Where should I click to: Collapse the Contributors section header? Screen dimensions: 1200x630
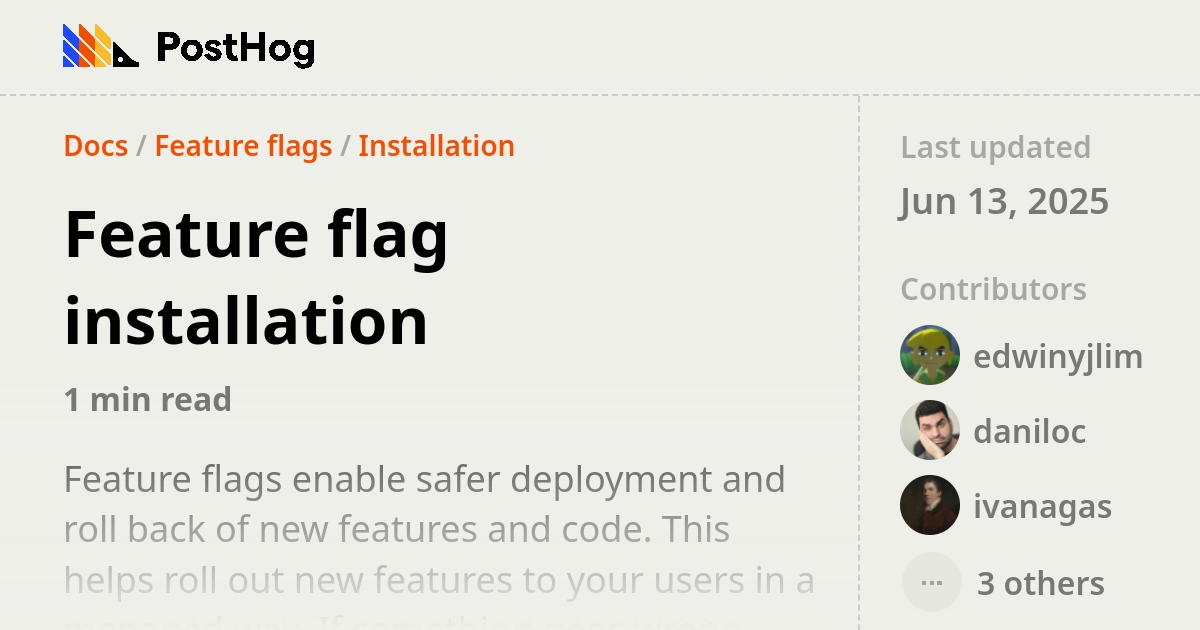[x=993, y=289]
